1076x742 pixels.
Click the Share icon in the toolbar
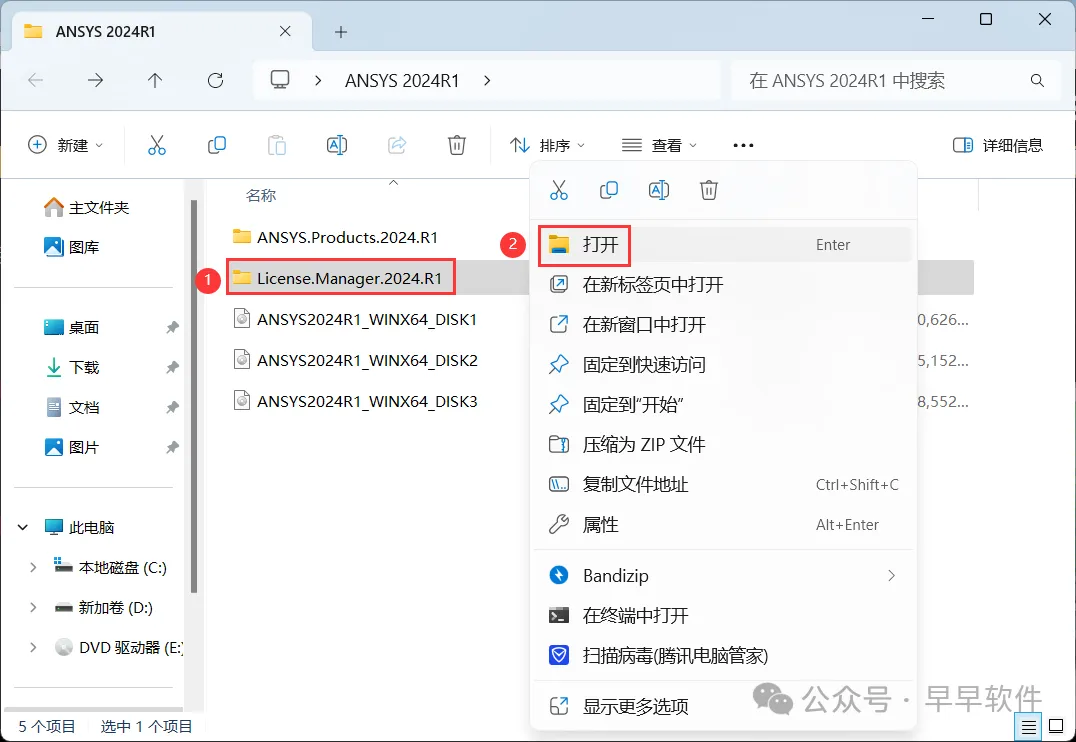point(397,145)
